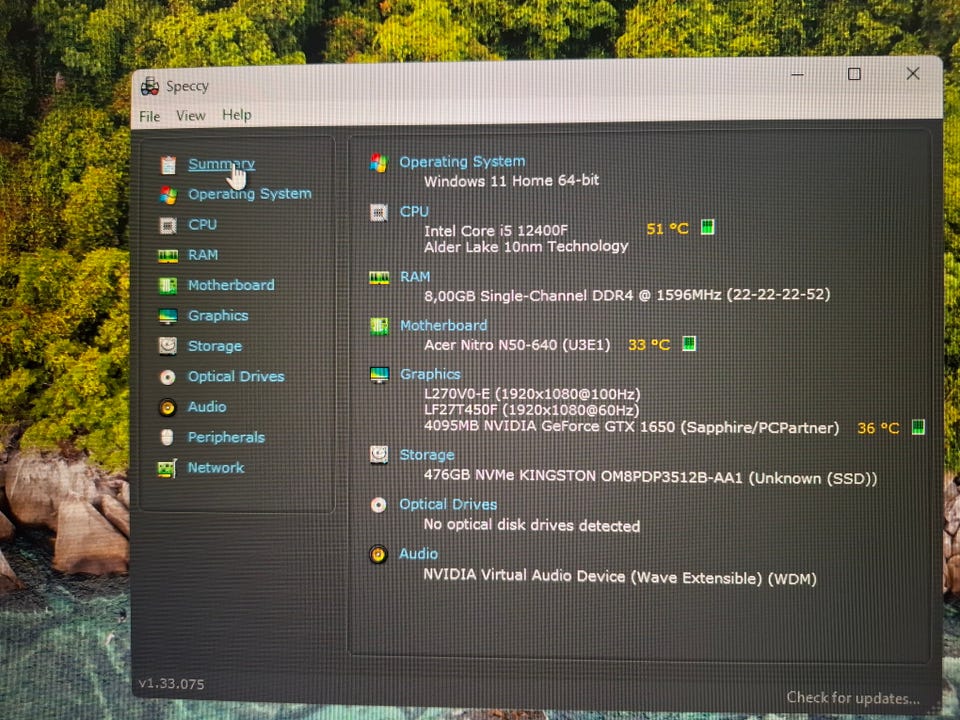Click the 8,00GB Single-Channel DDR4 line
Viewport: 960px width, 720px height.
point(627,295)
